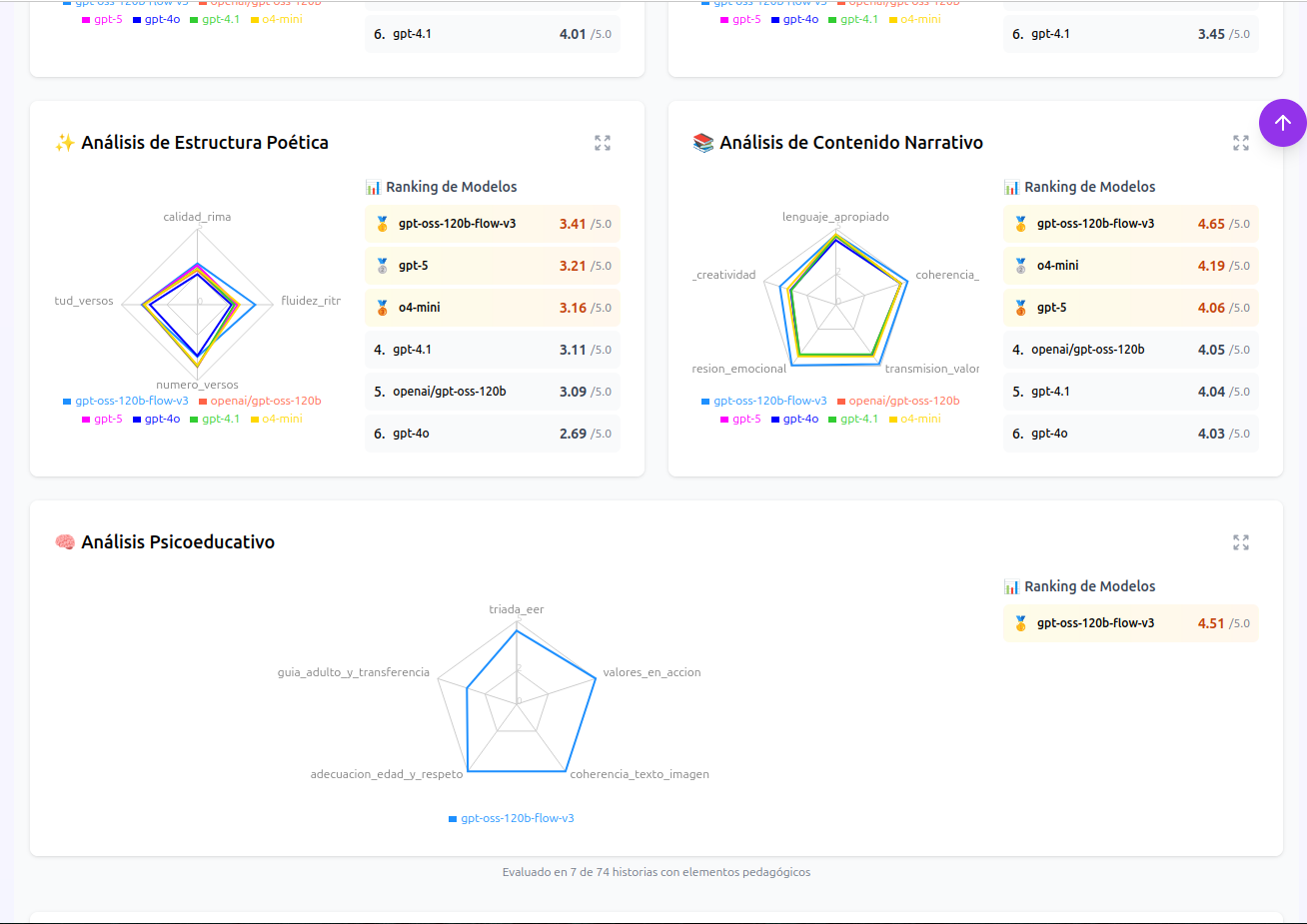This screenshot has height=924, width=1307.
Task: Expand the Análisis de Contenido Narrativo card to fullscreen
Action: [1241, 143]
